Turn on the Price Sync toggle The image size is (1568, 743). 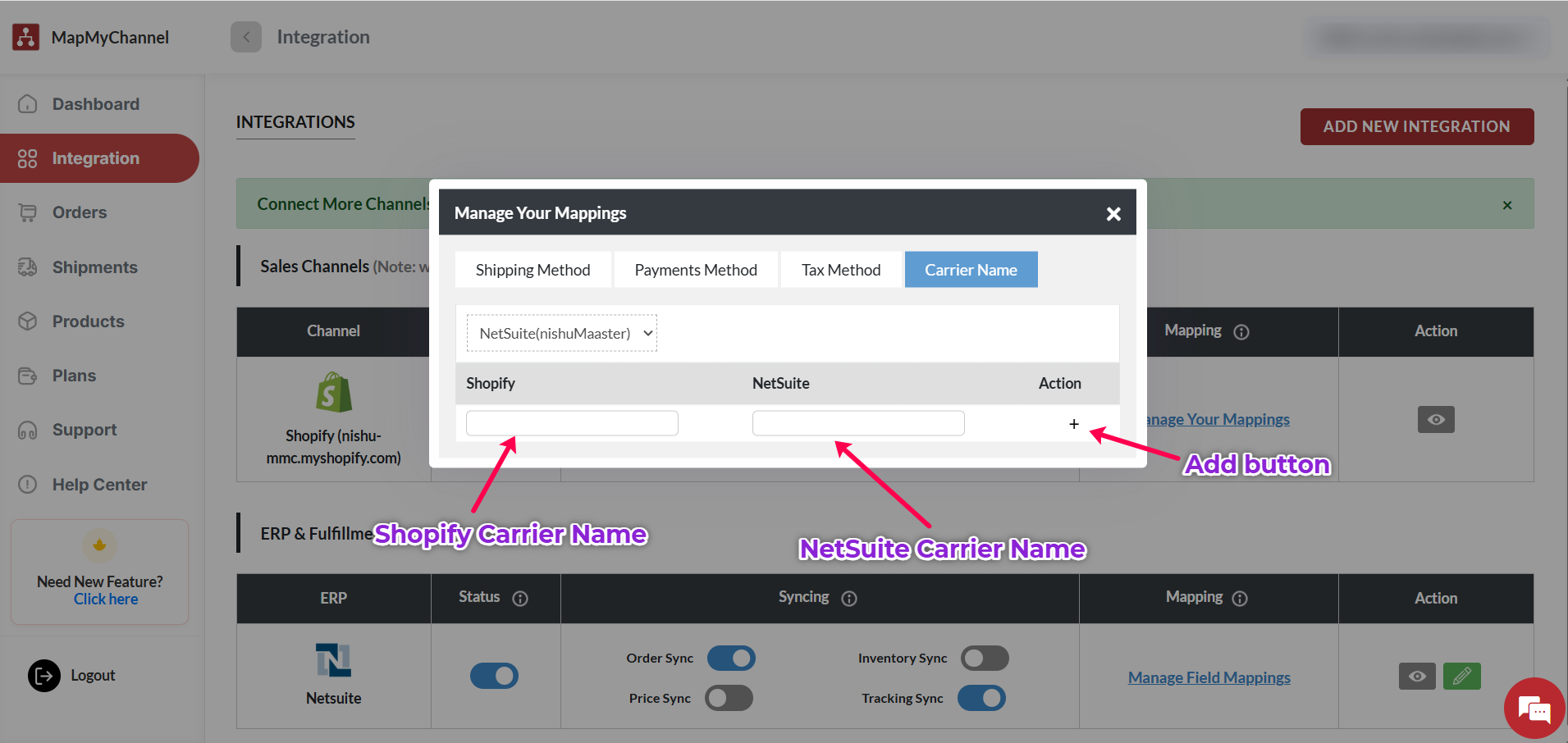pyautogui.click(x=729, y=698)
